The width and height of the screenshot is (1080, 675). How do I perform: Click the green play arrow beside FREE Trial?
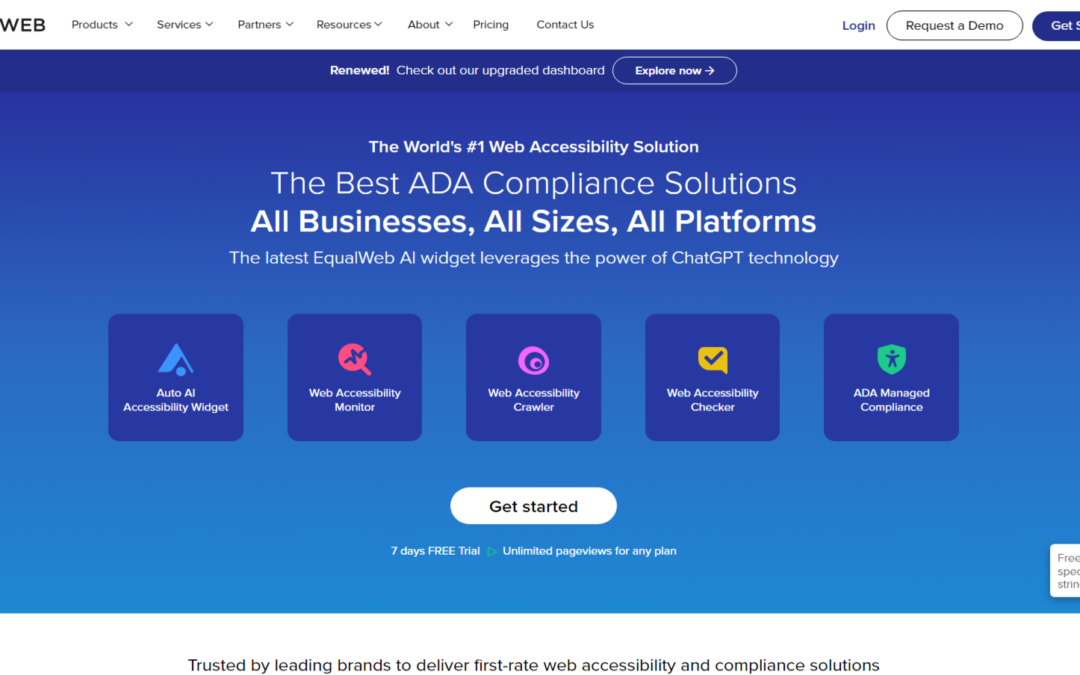(492, 551)
